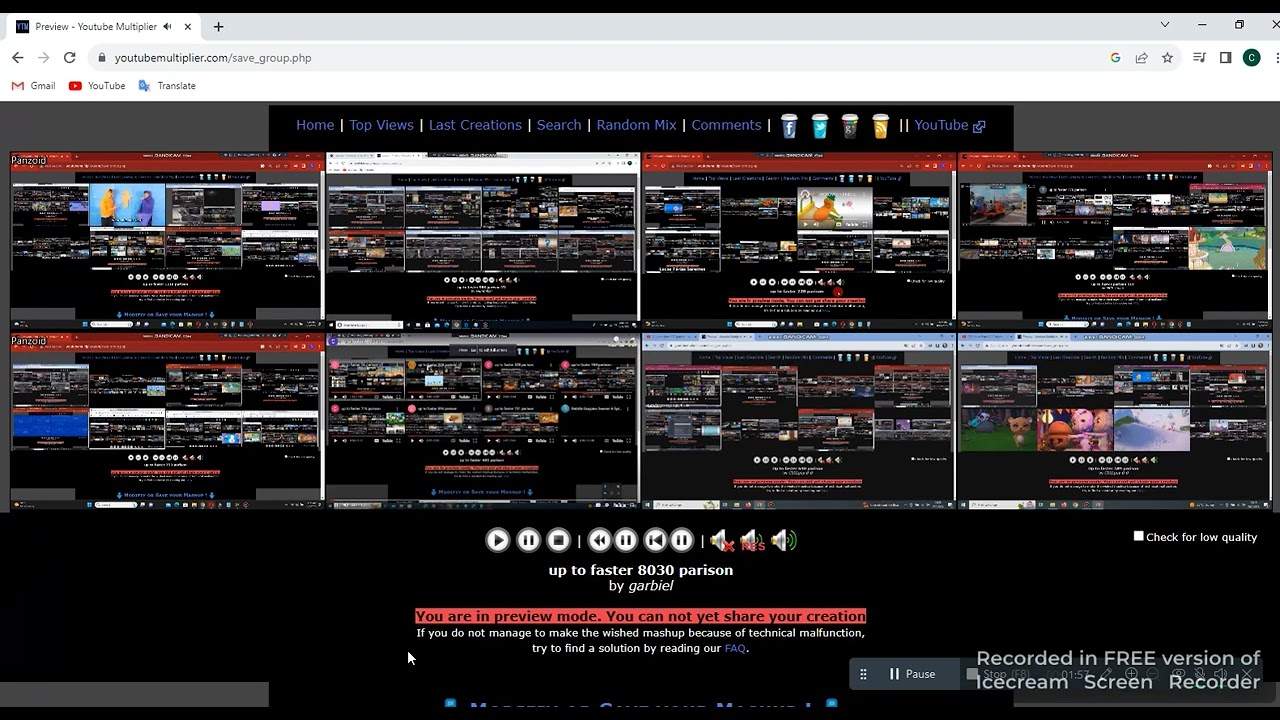
Task: Open Chrome side panel icon
Action: point(1225,58)
